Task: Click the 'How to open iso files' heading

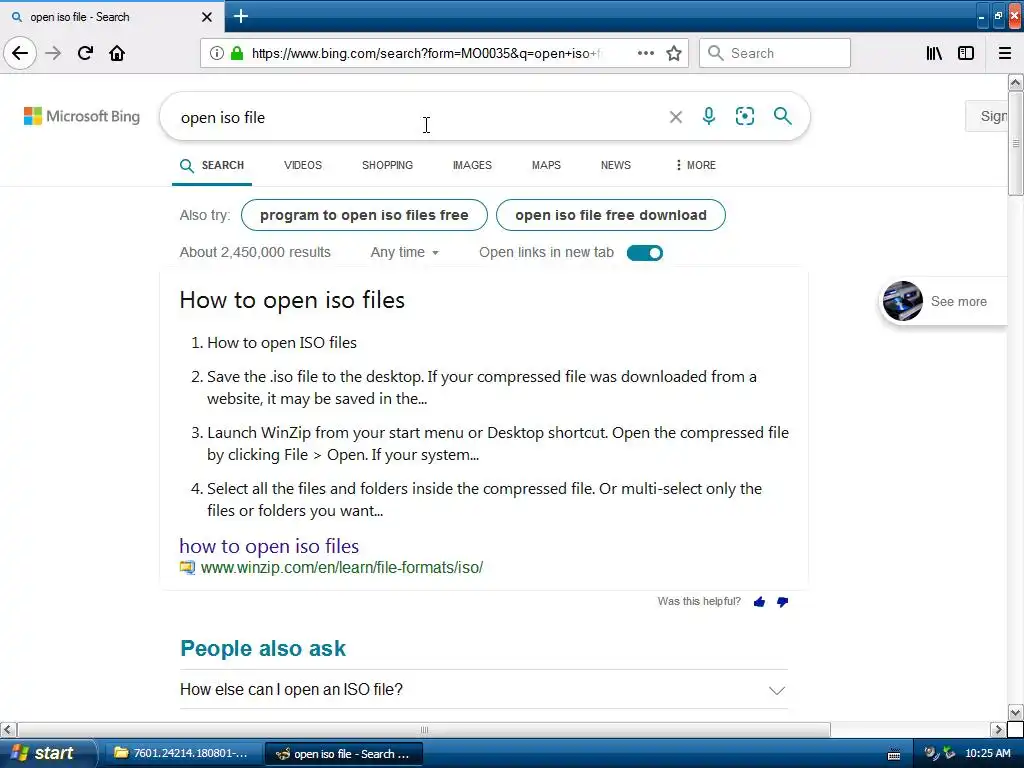Action: click(292, 300)
